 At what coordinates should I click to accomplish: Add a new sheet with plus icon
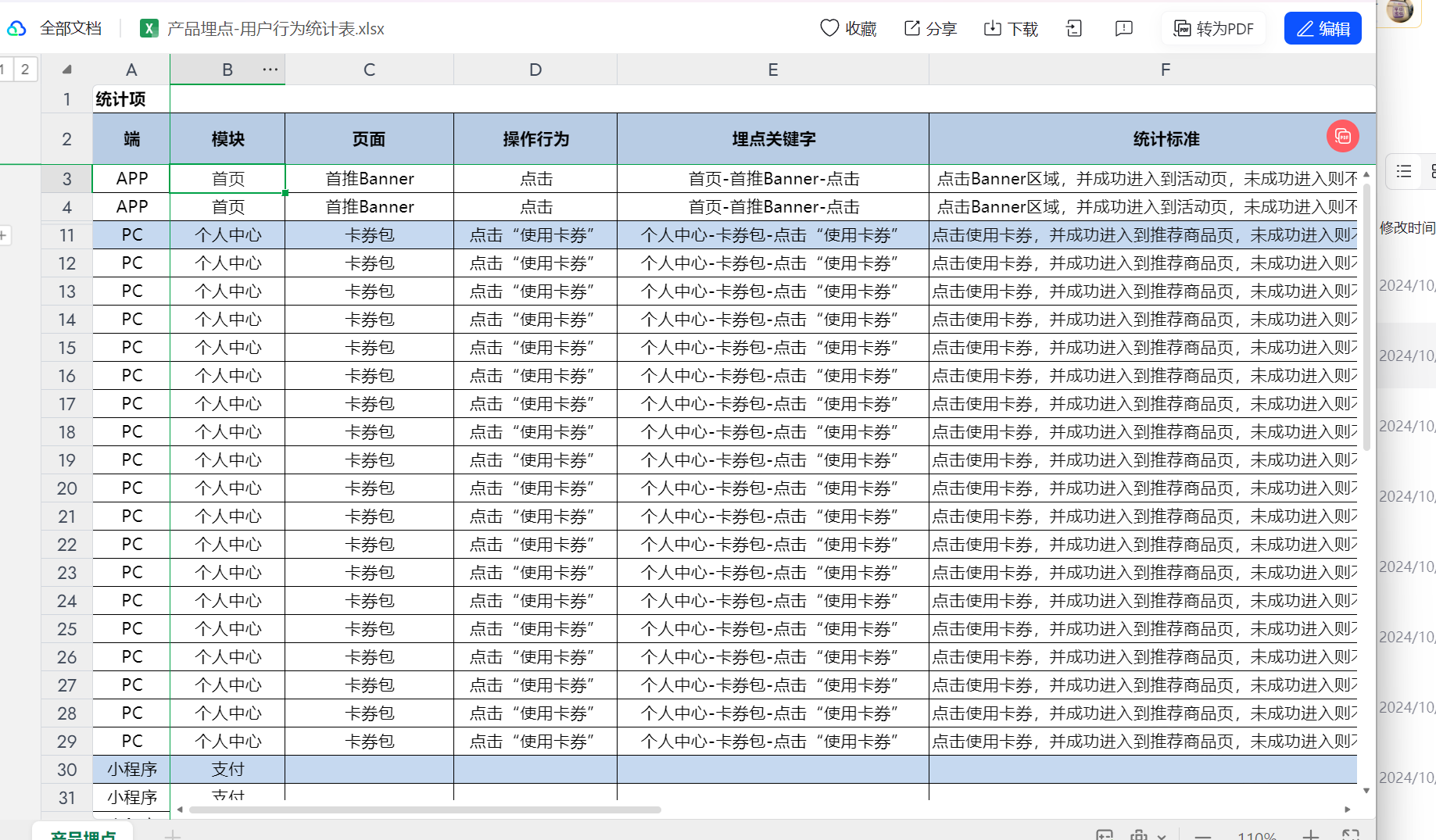(173, 835)
